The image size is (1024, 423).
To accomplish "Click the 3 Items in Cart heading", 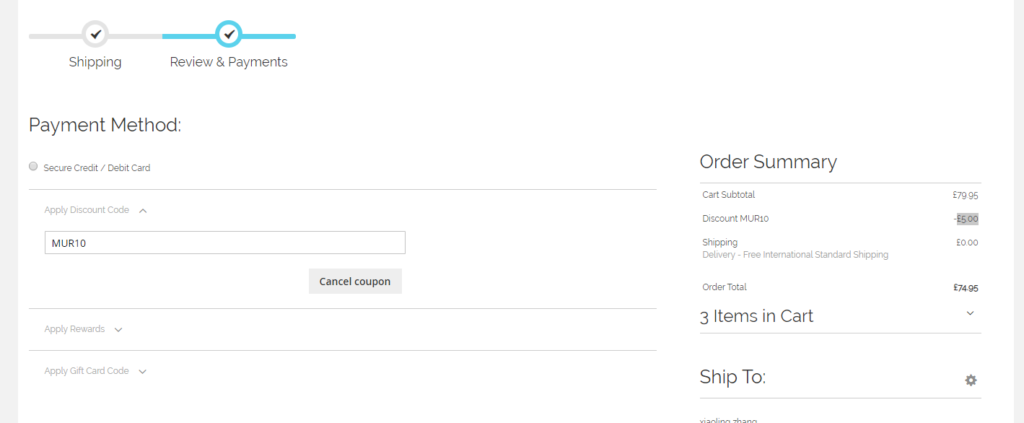I will 756,316.
